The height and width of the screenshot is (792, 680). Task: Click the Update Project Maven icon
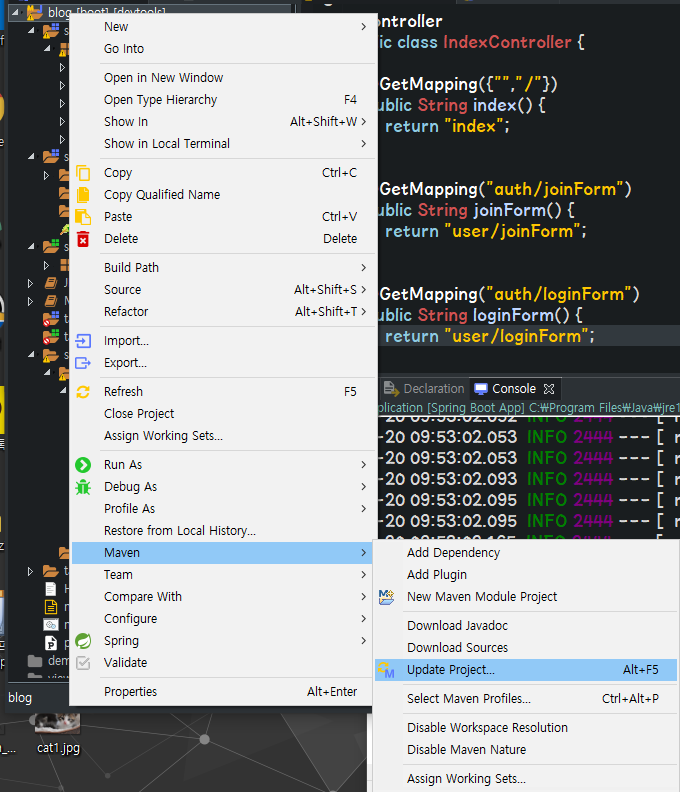tap(386, 670)
